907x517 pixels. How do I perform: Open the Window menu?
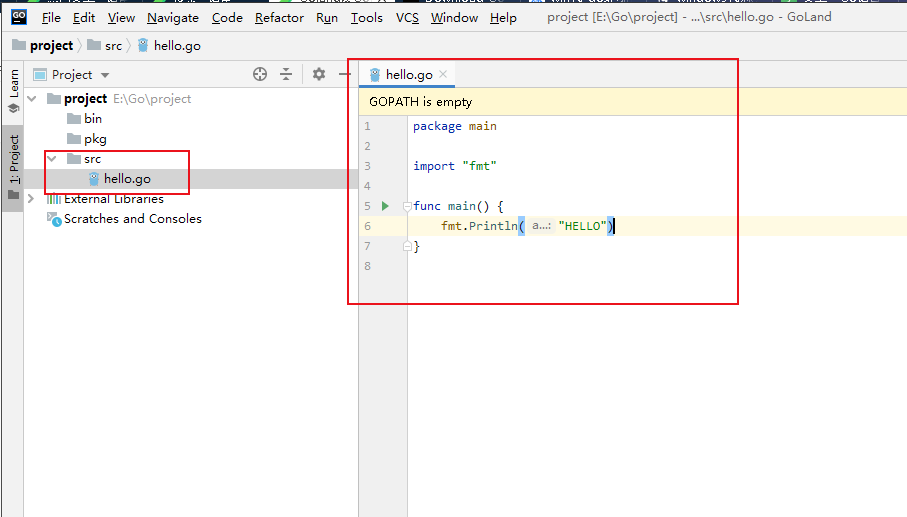tap(454, 18)
